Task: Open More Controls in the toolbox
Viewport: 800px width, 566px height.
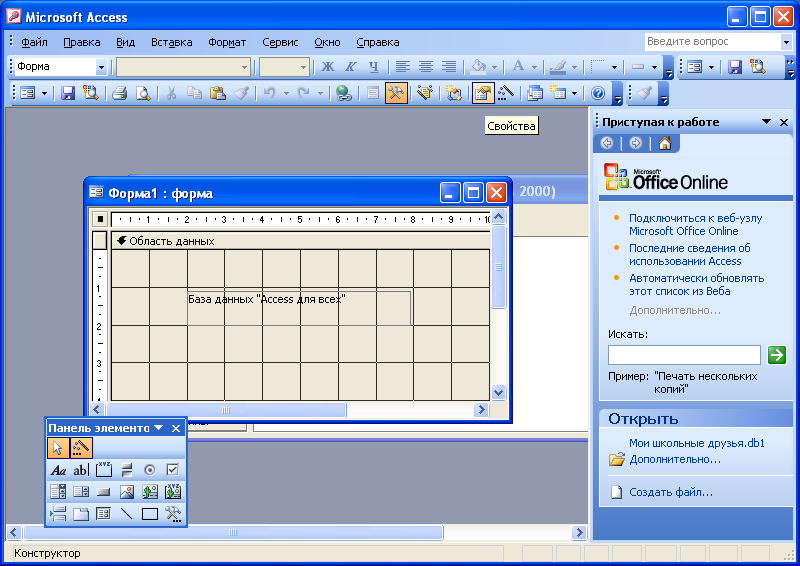Action: coord(172,513)
